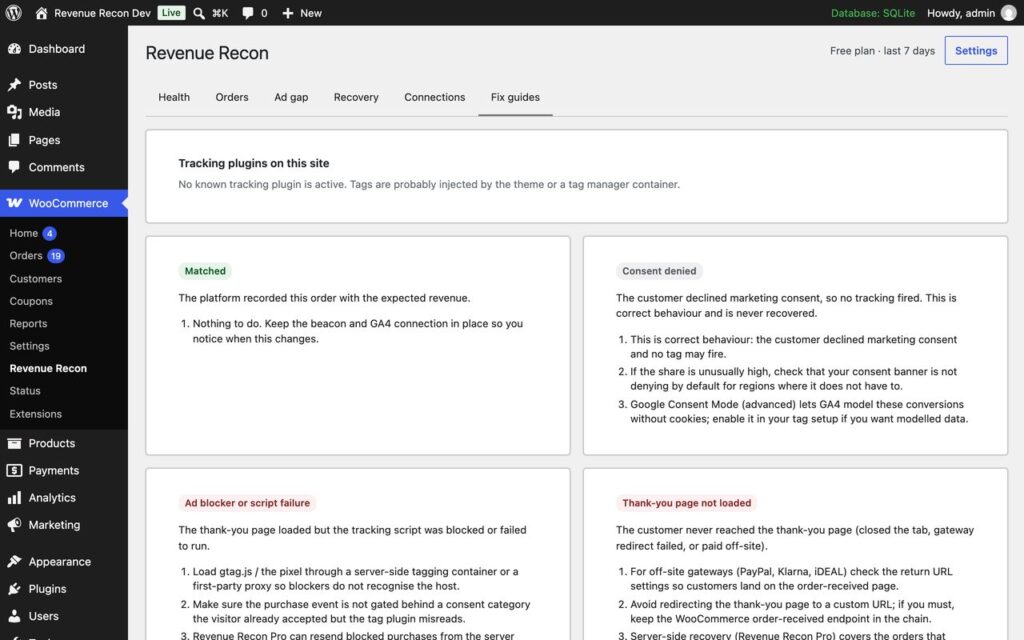Image resolution: width=1024 pixels, height=640 pixels.
Task: Click Free plan · last 7 days text
Action: point(882,51)
